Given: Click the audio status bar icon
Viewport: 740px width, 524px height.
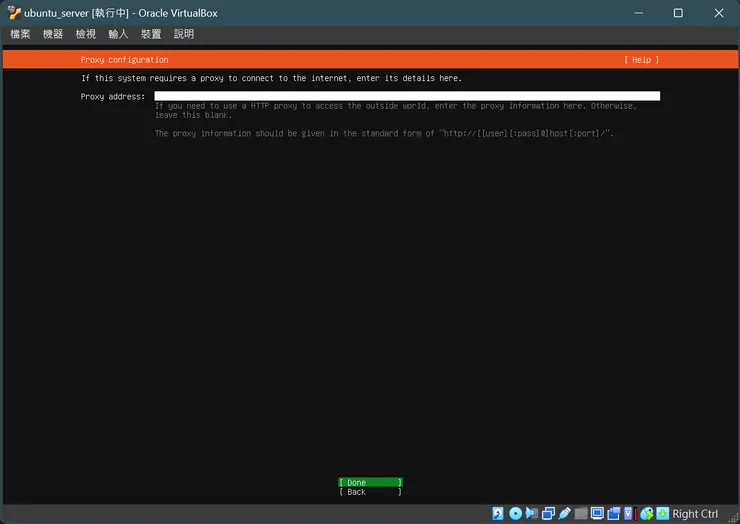Looking at the screenshot, I should tap(531, 513).
